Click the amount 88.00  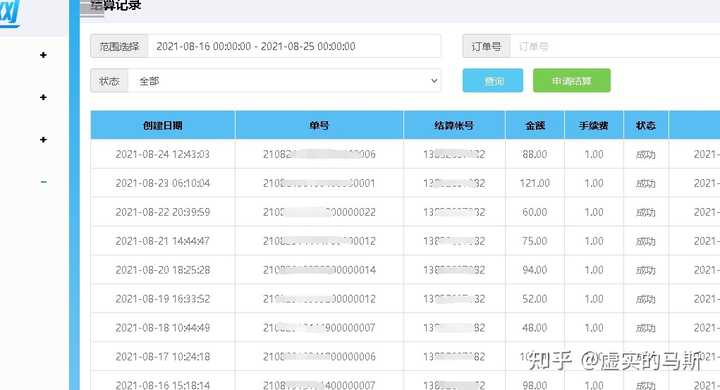534,154
